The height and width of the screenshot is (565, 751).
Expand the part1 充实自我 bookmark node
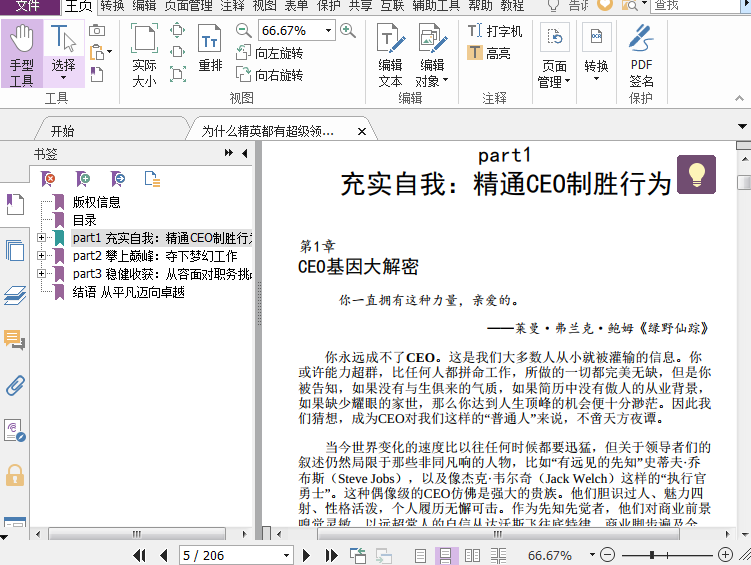pyautogui.click(x=41, y=237)
